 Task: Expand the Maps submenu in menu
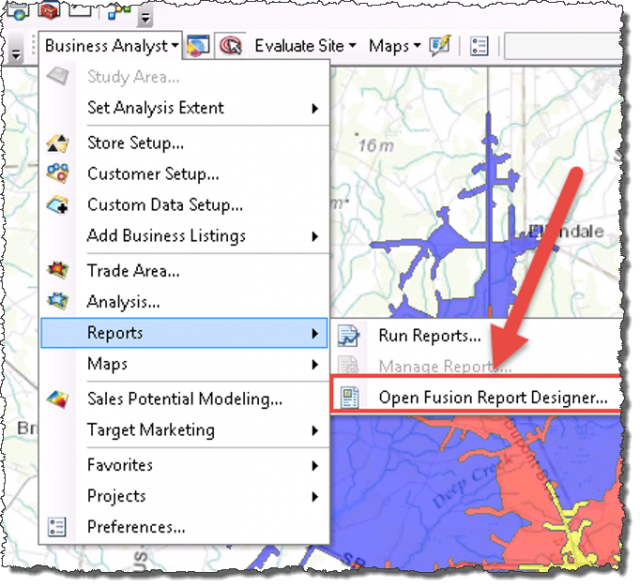point(184,364)
